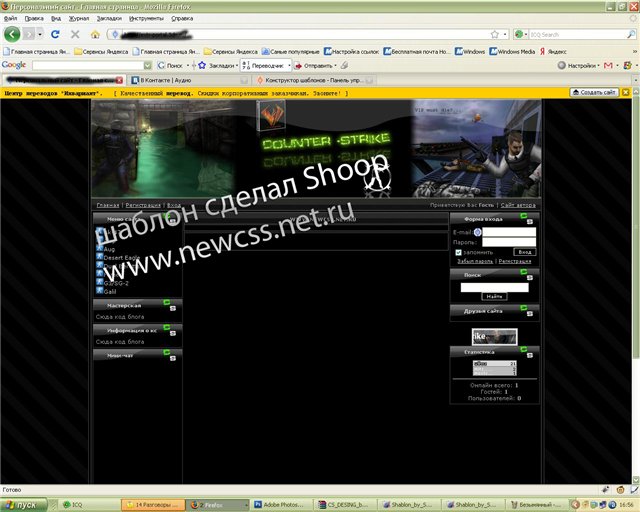This screenshot has width=640, height=512.
Task: Click the Пароль password field
Action: pos(509,242)
